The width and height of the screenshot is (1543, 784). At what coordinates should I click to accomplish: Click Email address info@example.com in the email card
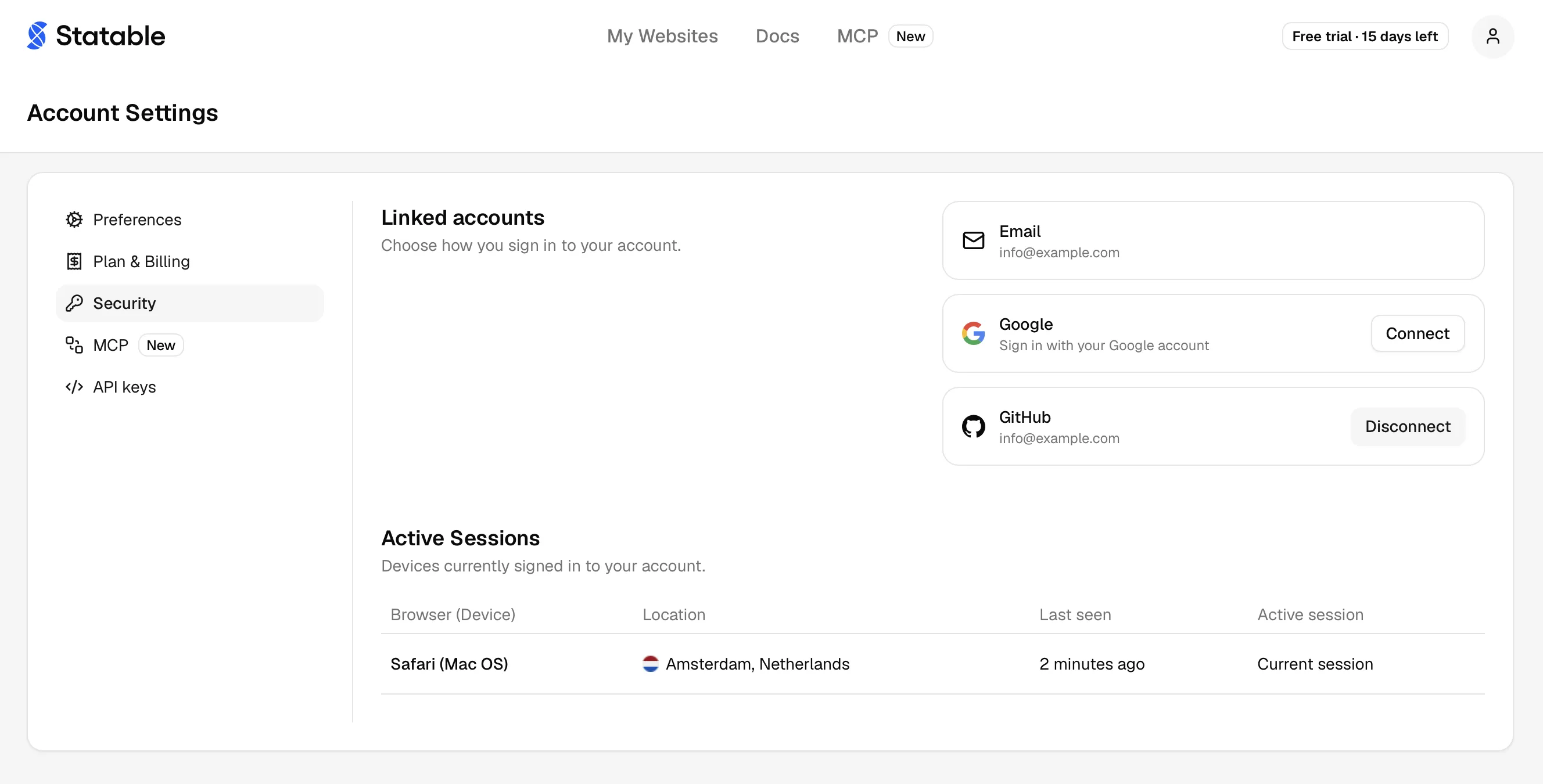point(1059,253)
